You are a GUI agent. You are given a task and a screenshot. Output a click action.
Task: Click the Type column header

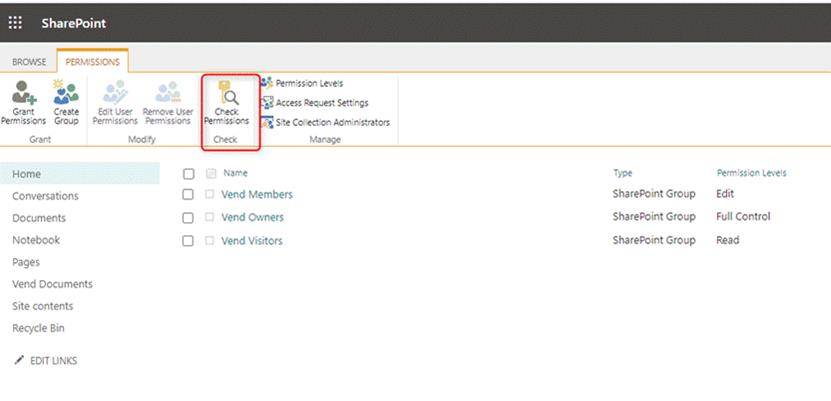click(623, 173)
